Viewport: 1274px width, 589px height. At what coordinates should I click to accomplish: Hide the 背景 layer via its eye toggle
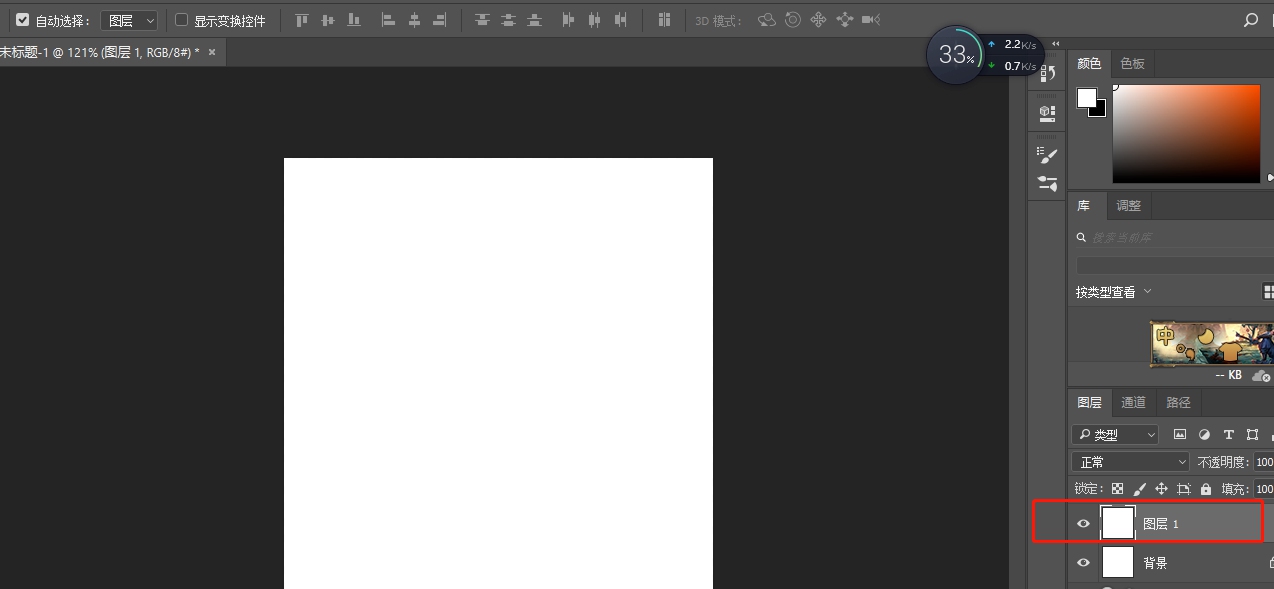(1083, 562)
